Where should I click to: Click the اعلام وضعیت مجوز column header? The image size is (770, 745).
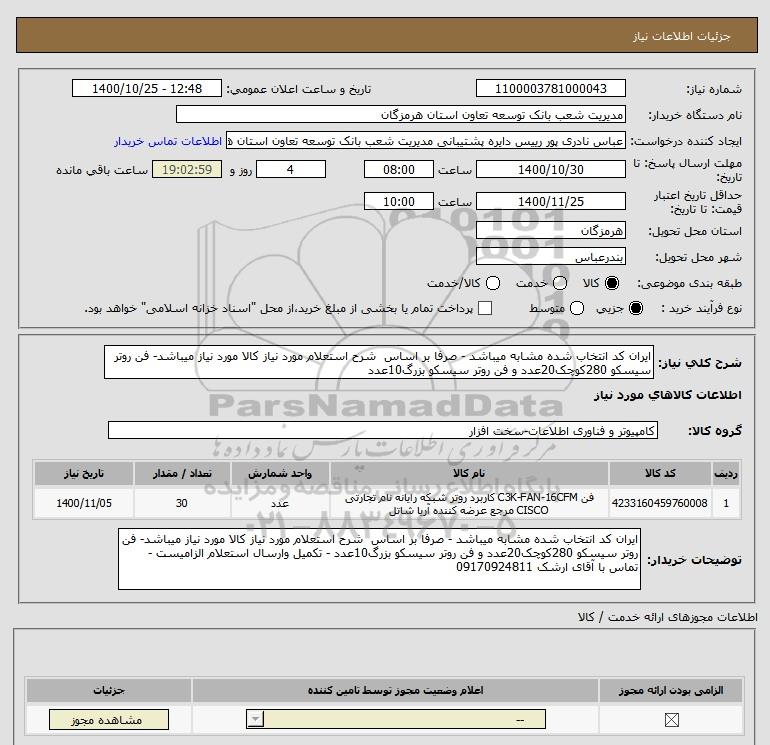tap(395, 690)
